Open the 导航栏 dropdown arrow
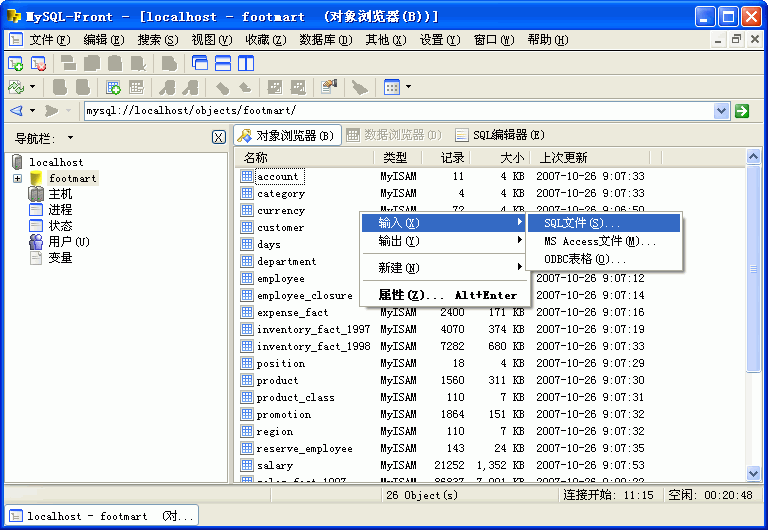768x530 pixels. [x=71, y=138]
